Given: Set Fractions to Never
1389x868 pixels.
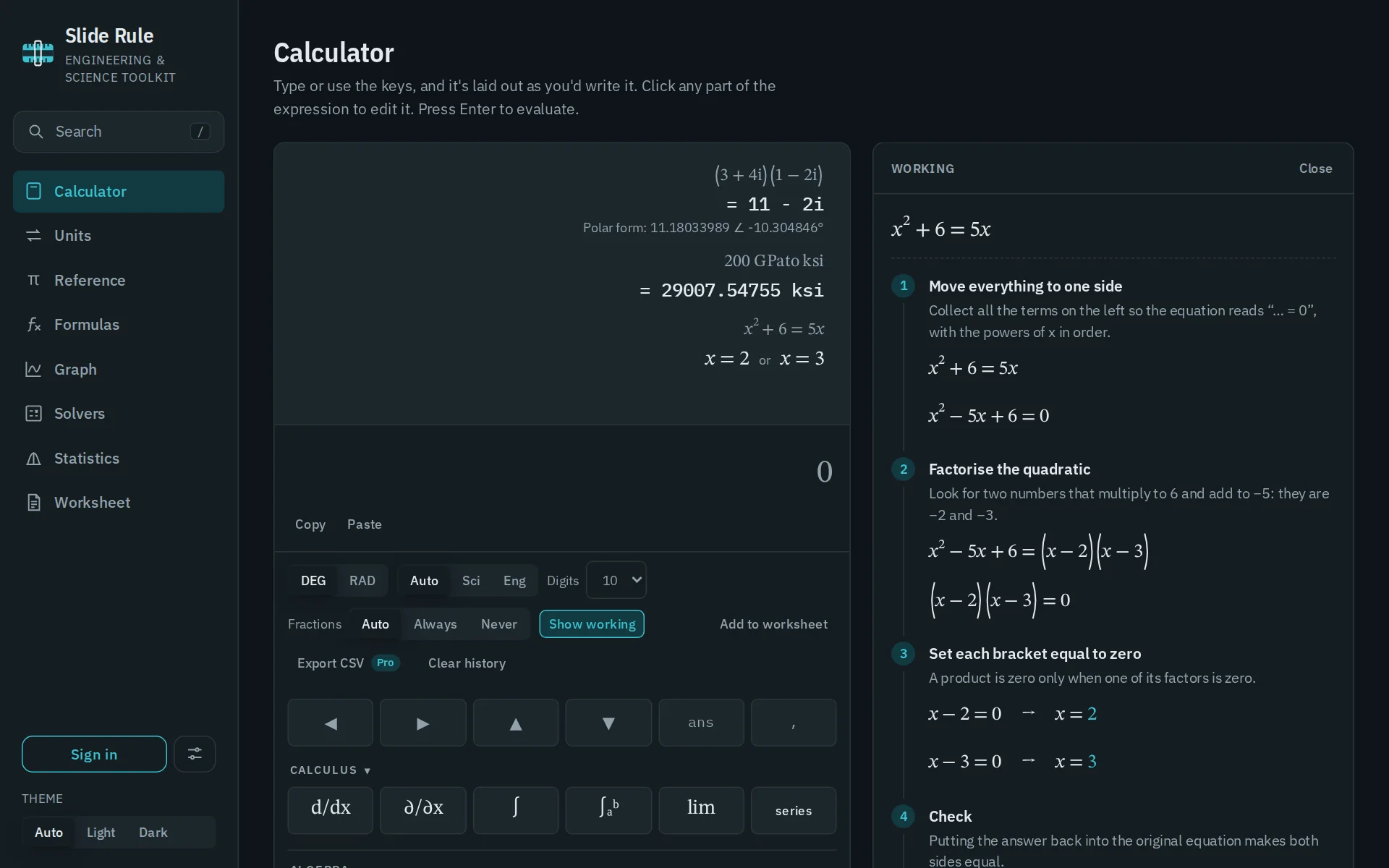Looking at the screenshot, I should coord(499,624).
